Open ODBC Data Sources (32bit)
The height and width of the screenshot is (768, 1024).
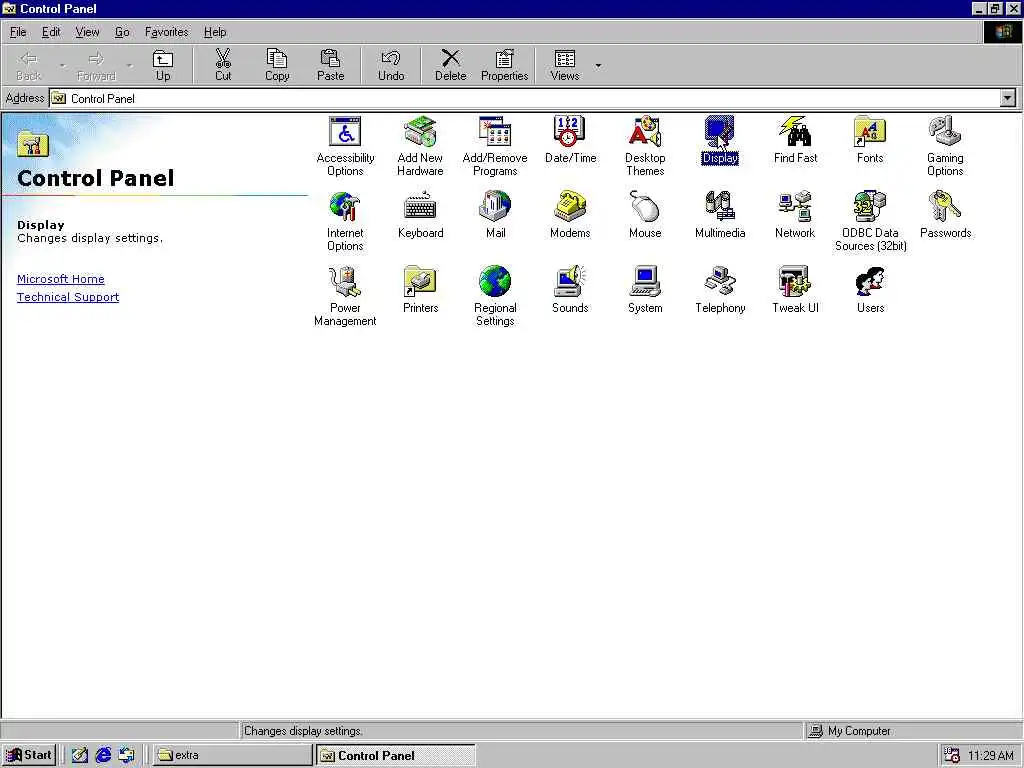[x=870, y=221]
